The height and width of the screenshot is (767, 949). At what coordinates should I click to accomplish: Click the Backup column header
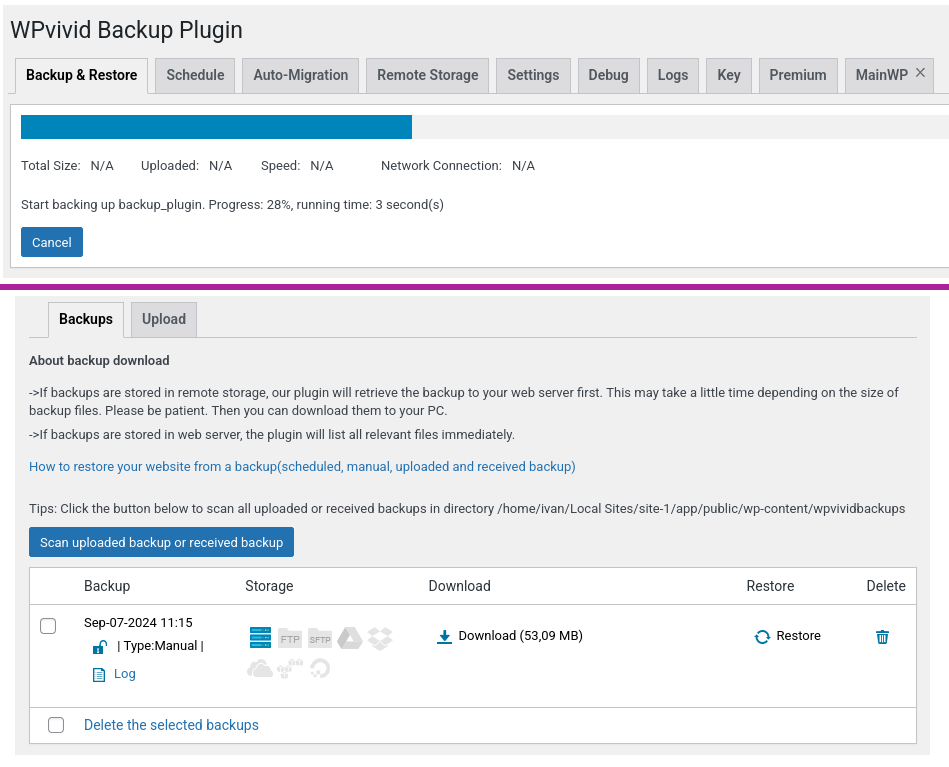tap(107, 586)
